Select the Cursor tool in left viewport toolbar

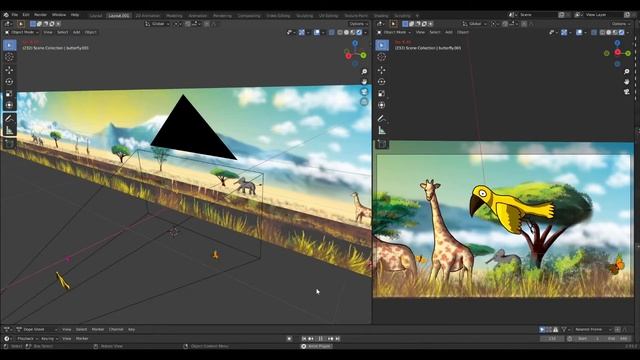(9, 57)
